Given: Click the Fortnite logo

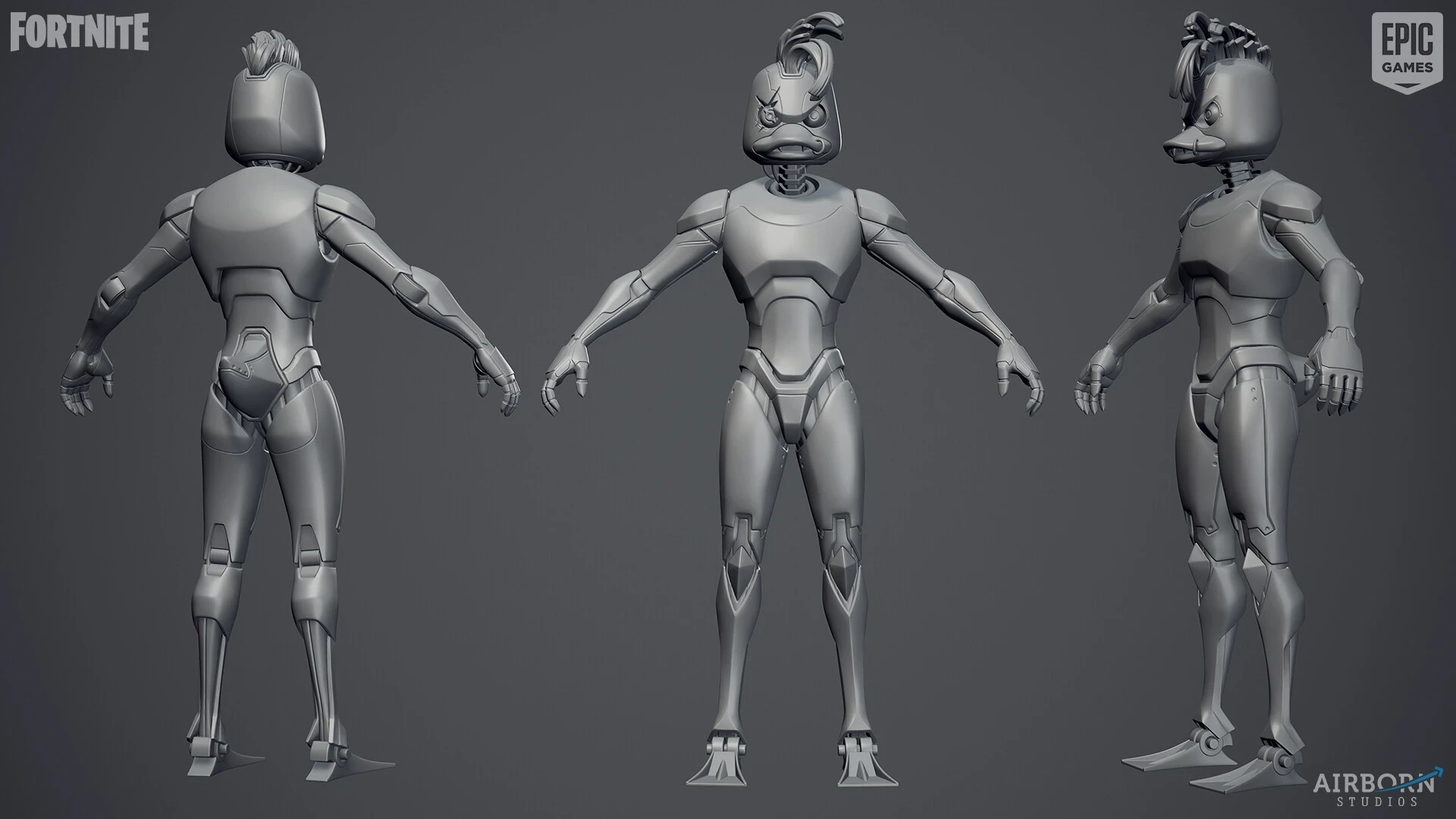Looking at the screenshot, I should [79, 31].
